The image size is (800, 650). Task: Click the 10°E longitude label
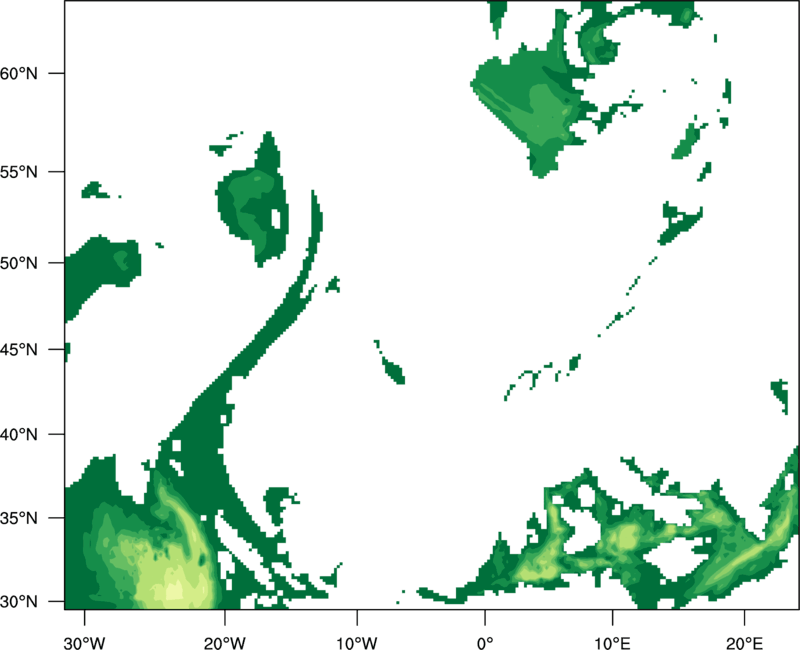click(x=612, y=643)
